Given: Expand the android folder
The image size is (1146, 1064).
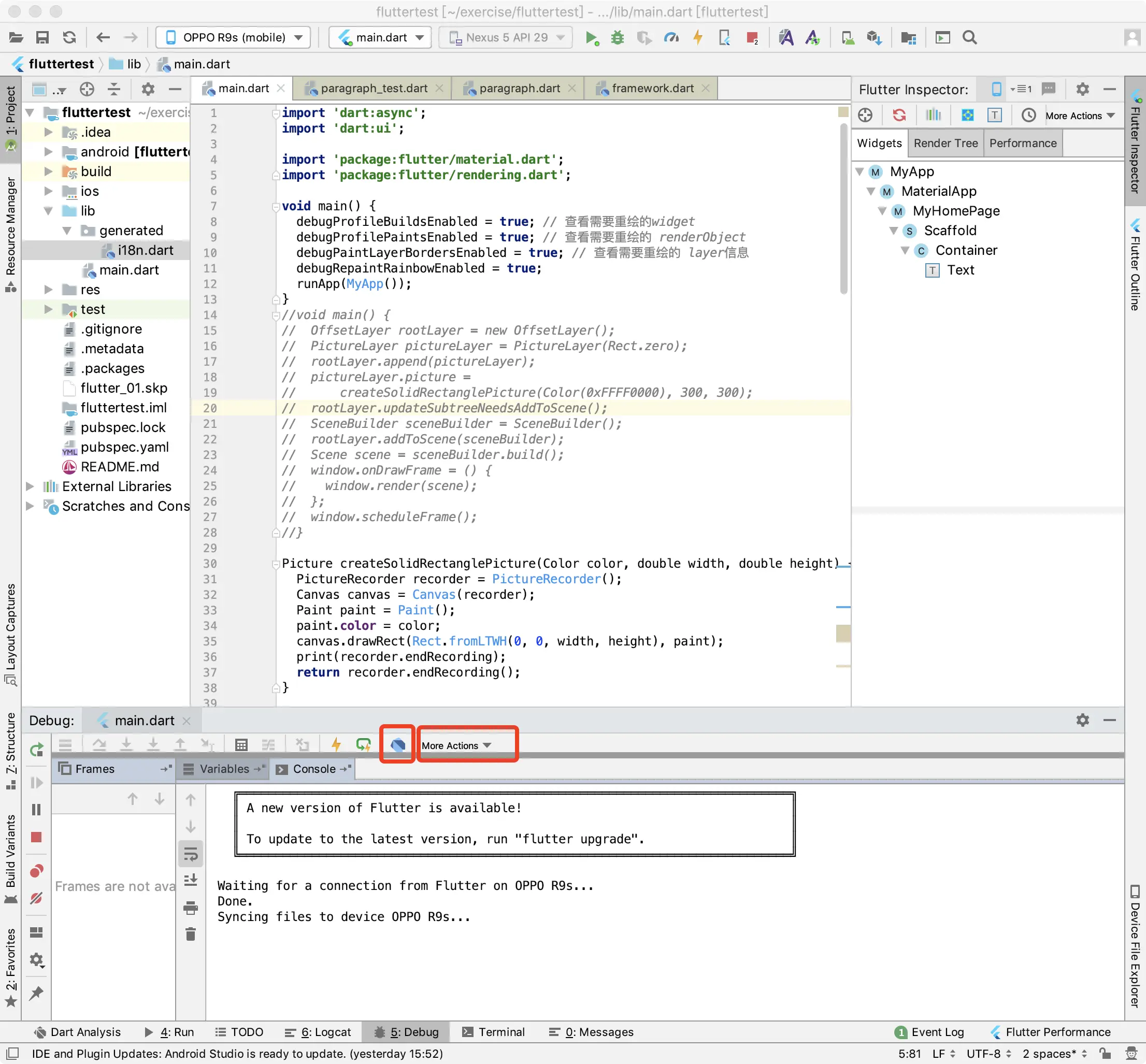Looking at the screenshot, I should tap(48, 152).
